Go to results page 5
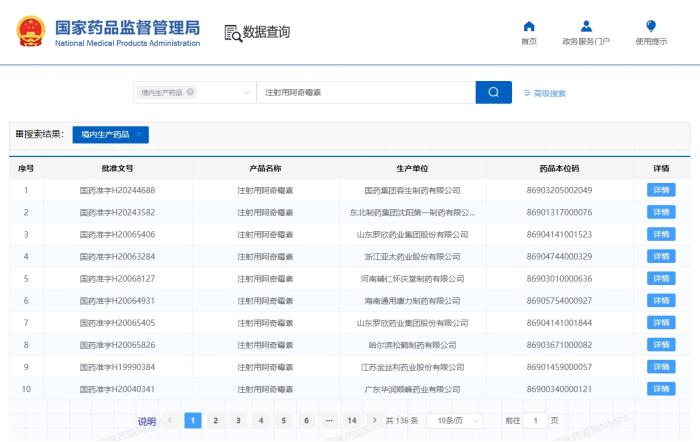The width and height of the screenshot is (700, 442). 284,420
